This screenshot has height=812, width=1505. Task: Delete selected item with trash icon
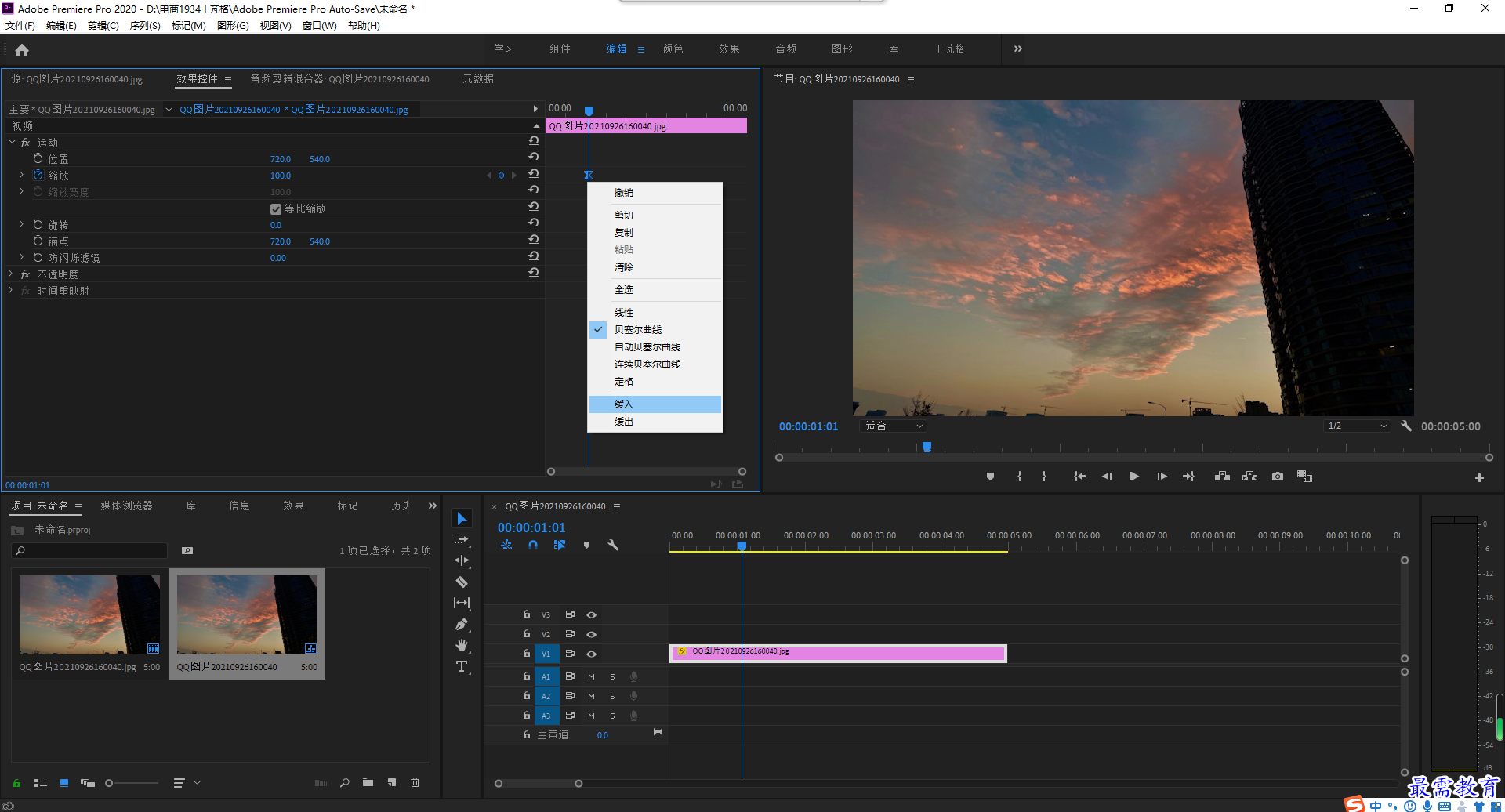(x=415, y=782)
